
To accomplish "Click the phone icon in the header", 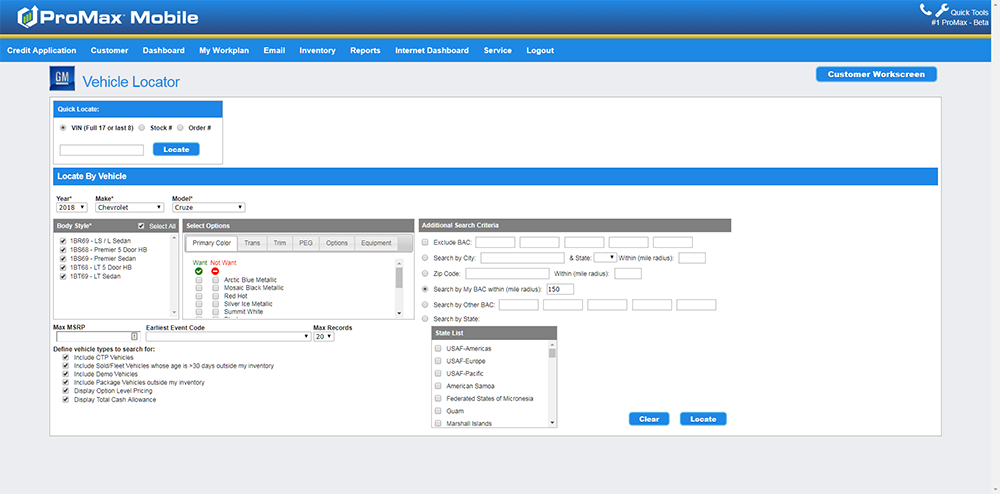I will click(925, 10).
